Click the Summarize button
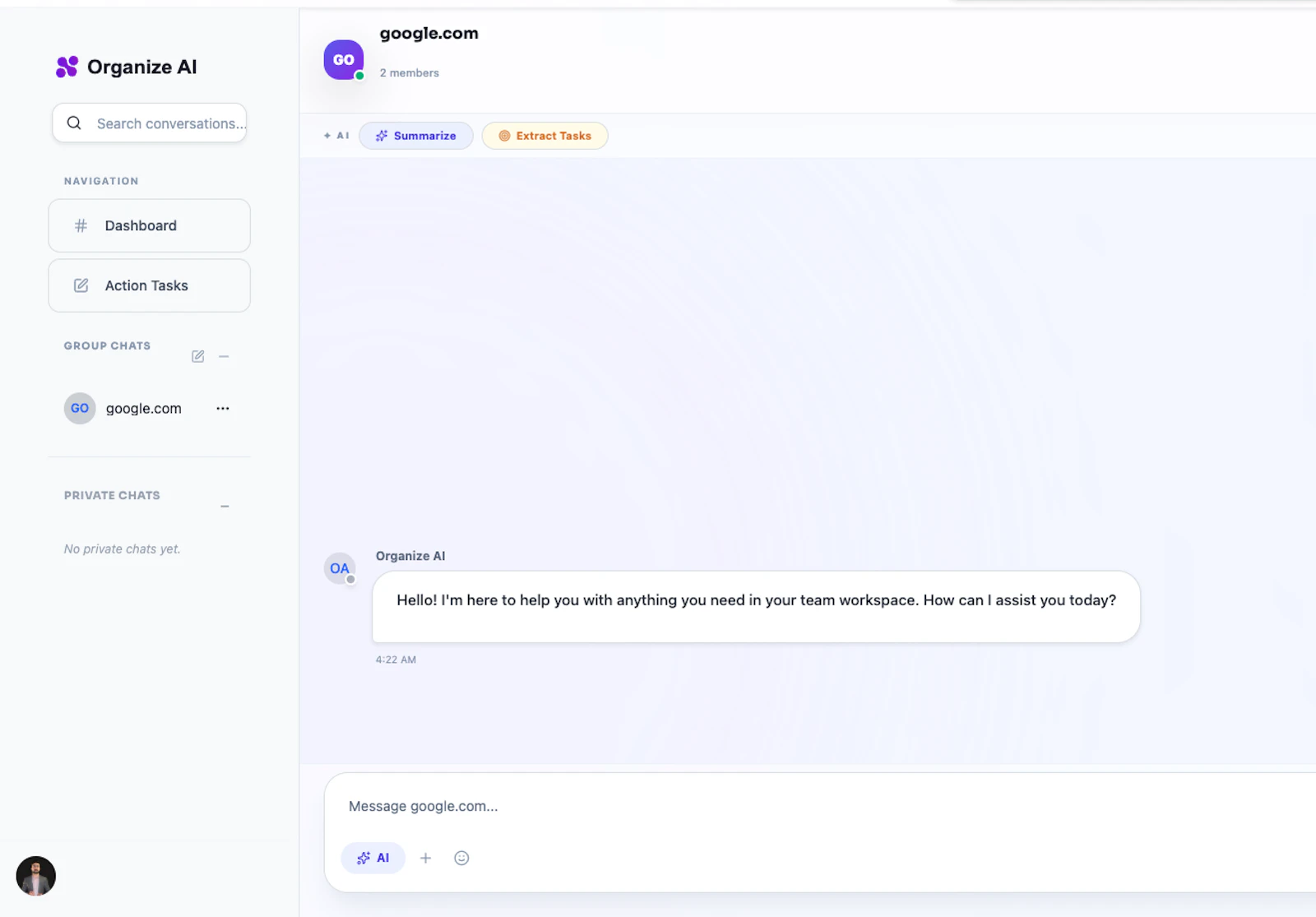 point(416,136)
